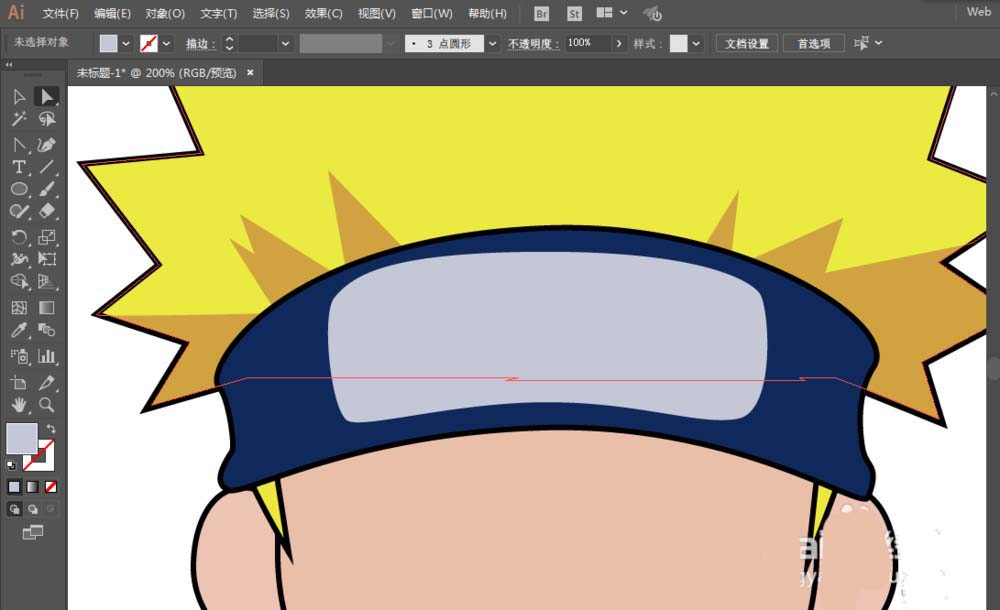Set fill to None mode
Viewport: 1000px width, 610px height.
pyautogui.click(x=50, y=487)
